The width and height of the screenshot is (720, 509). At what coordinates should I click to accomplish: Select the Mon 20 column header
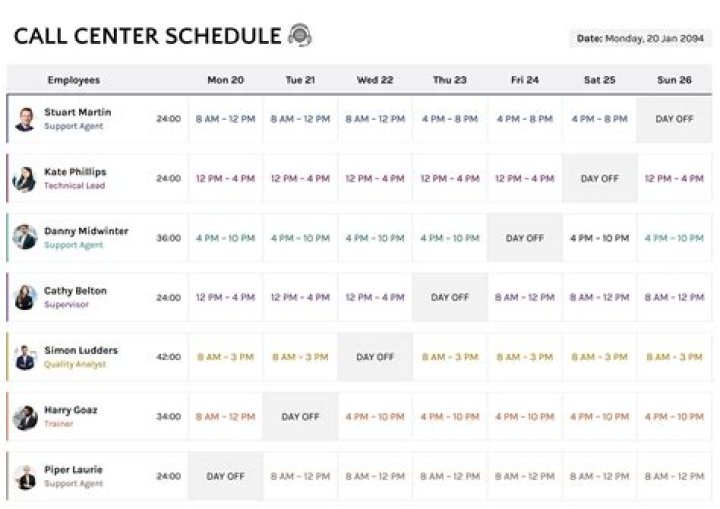click(225, 80)
